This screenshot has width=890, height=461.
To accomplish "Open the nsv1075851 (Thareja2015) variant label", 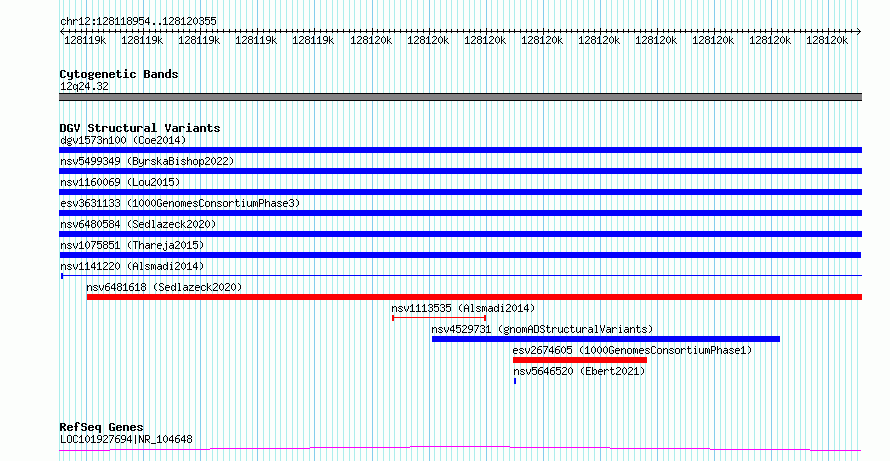I will tap(132, 245).
